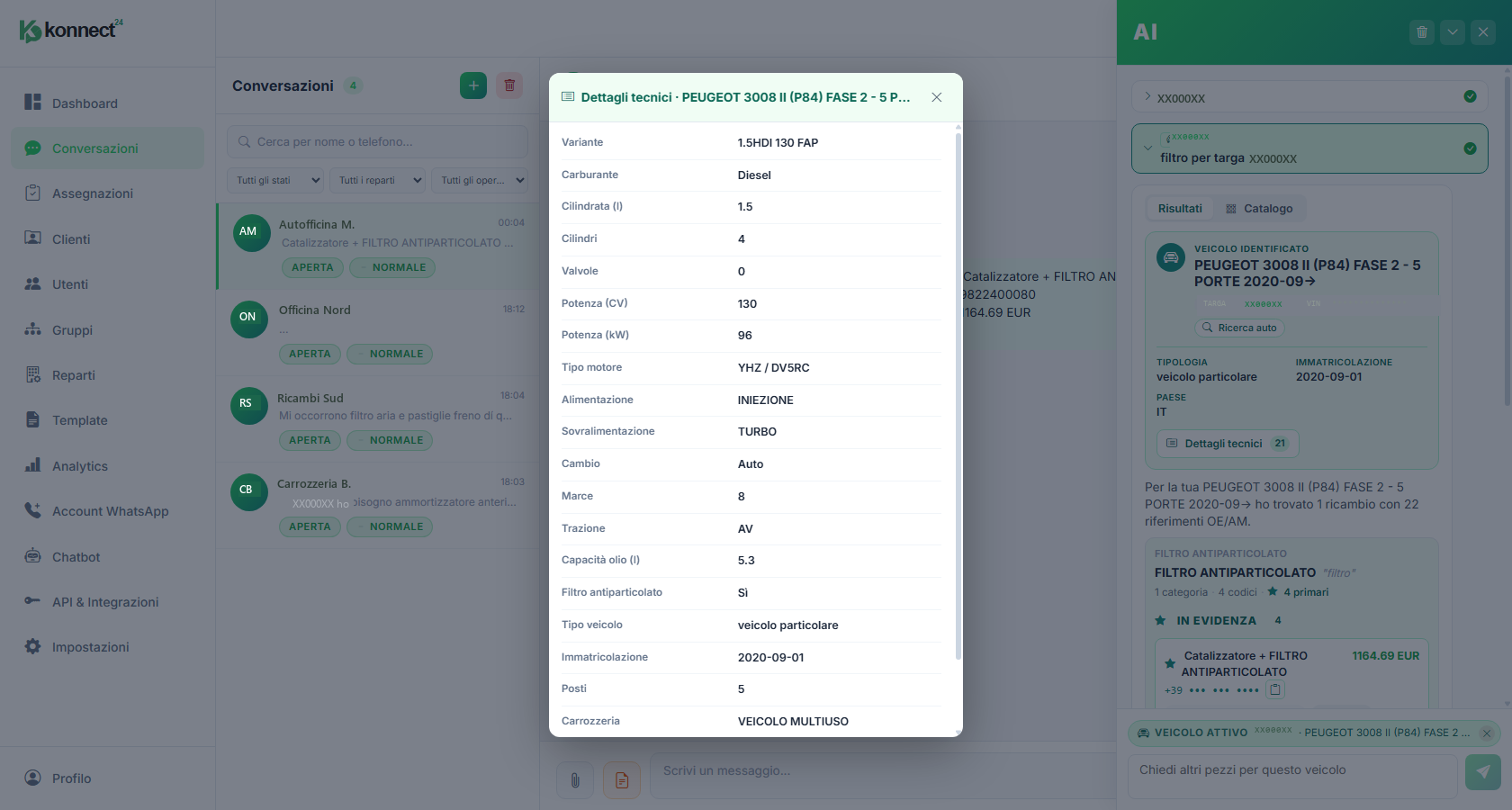Click the 'Filtro antiparticolato' row label
This screenshot has width=1512, height=810.
612,592
